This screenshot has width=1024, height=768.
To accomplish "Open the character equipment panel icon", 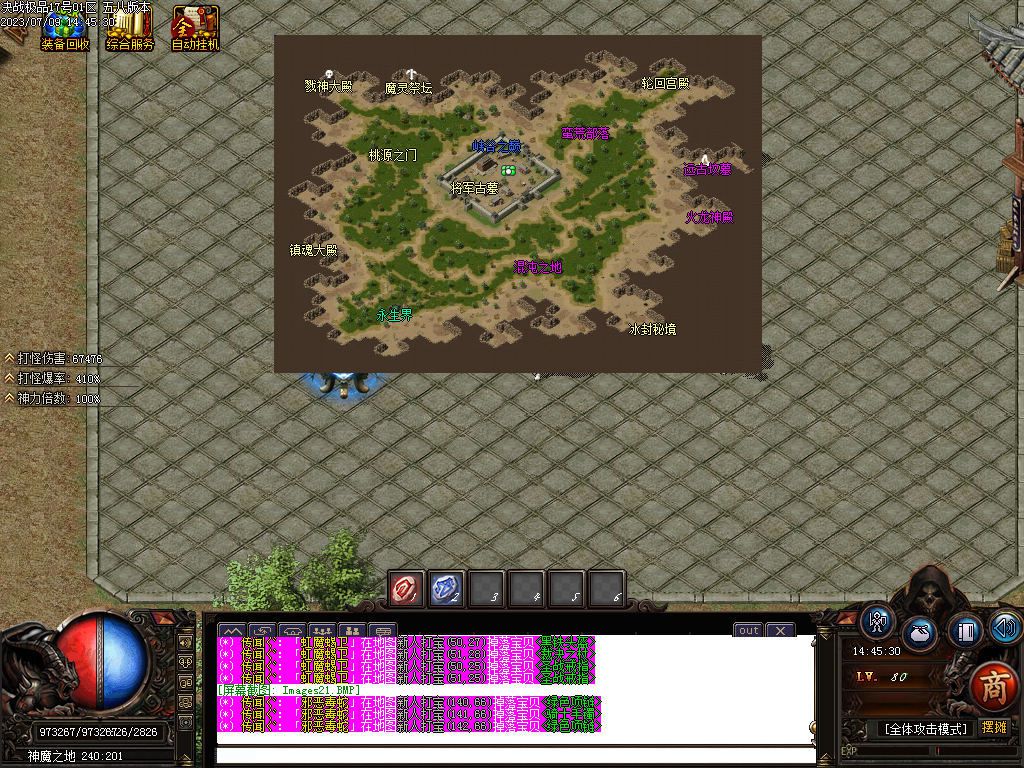I will pos(879,621).
